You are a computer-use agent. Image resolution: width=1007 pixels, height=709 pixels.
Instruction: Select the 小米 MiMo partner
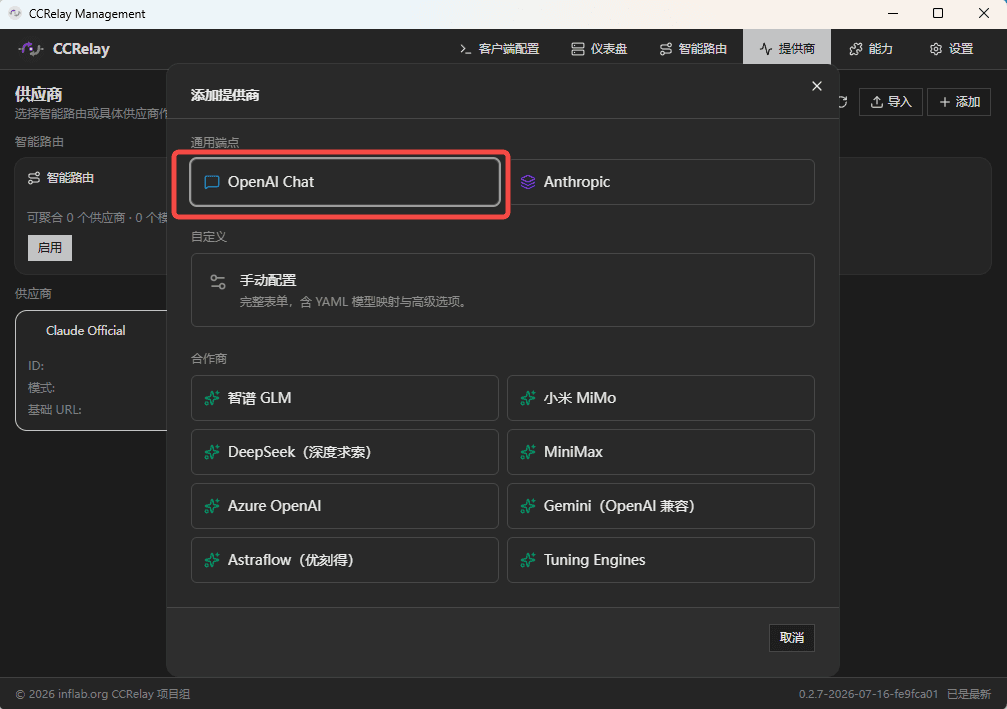click(x=661, y=398)
